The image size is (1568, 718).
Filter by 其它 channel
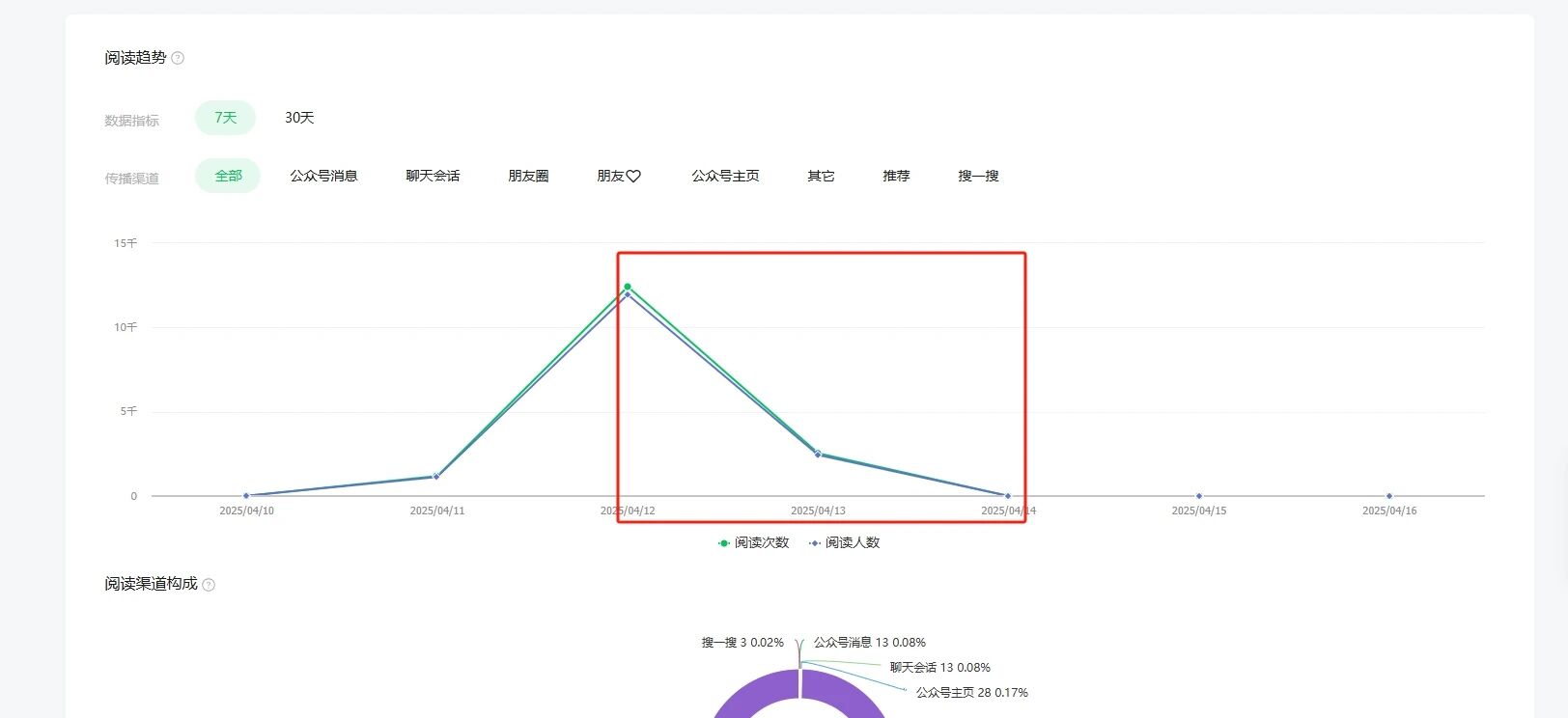pyautogui.click(x=821, y=176)
